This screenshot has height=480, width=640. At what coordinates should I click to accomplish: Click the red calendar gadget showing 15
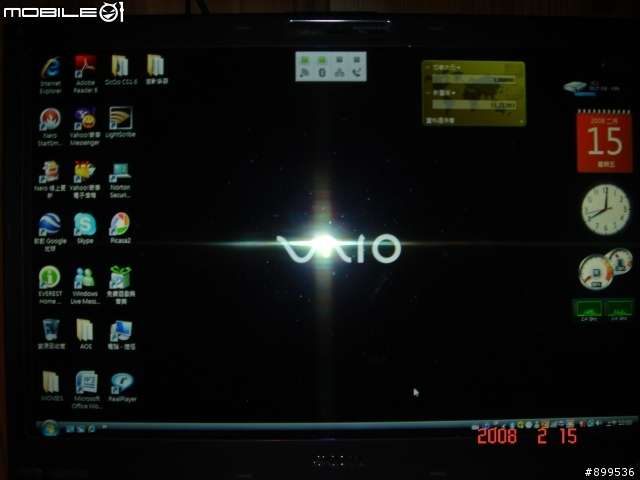tap(604, 141)
